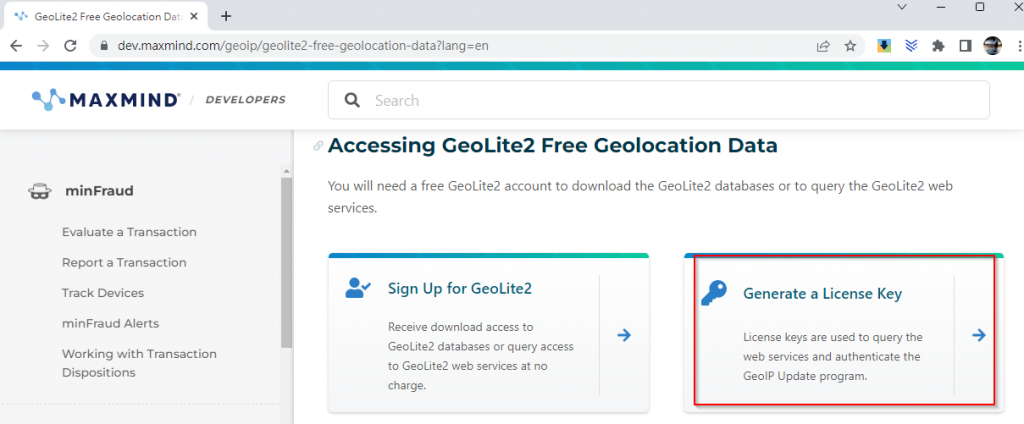Click the share page icon in address bar
Image resolution: width=1024 pixels, height=424 pixels.
tap(824, 46)
